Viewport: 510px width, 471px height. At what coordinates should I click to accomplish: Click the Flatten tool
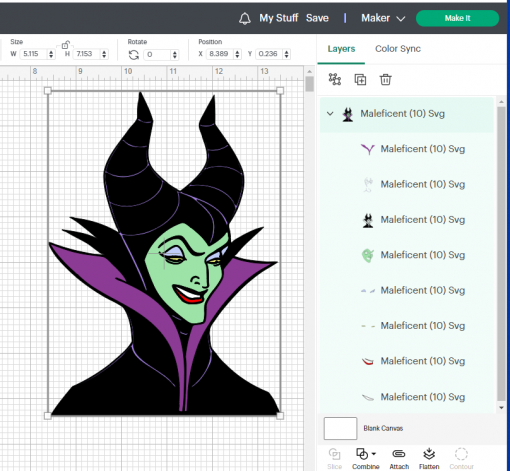[x=429, y=459]
